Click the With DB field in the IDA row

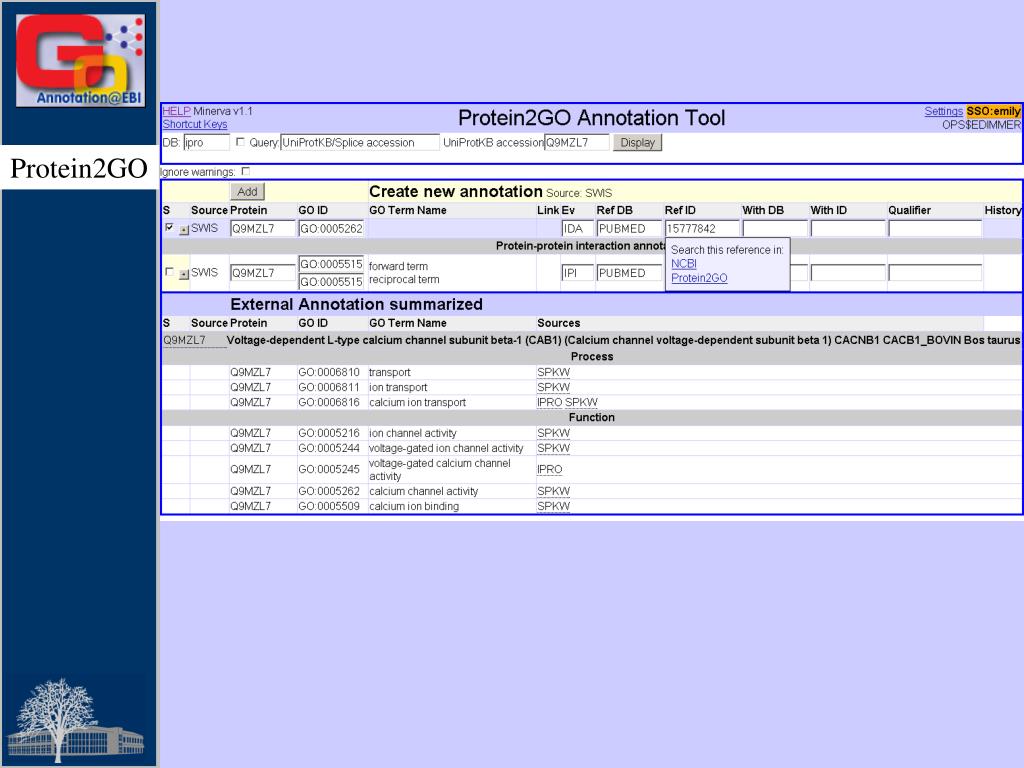tap(775, 229)
